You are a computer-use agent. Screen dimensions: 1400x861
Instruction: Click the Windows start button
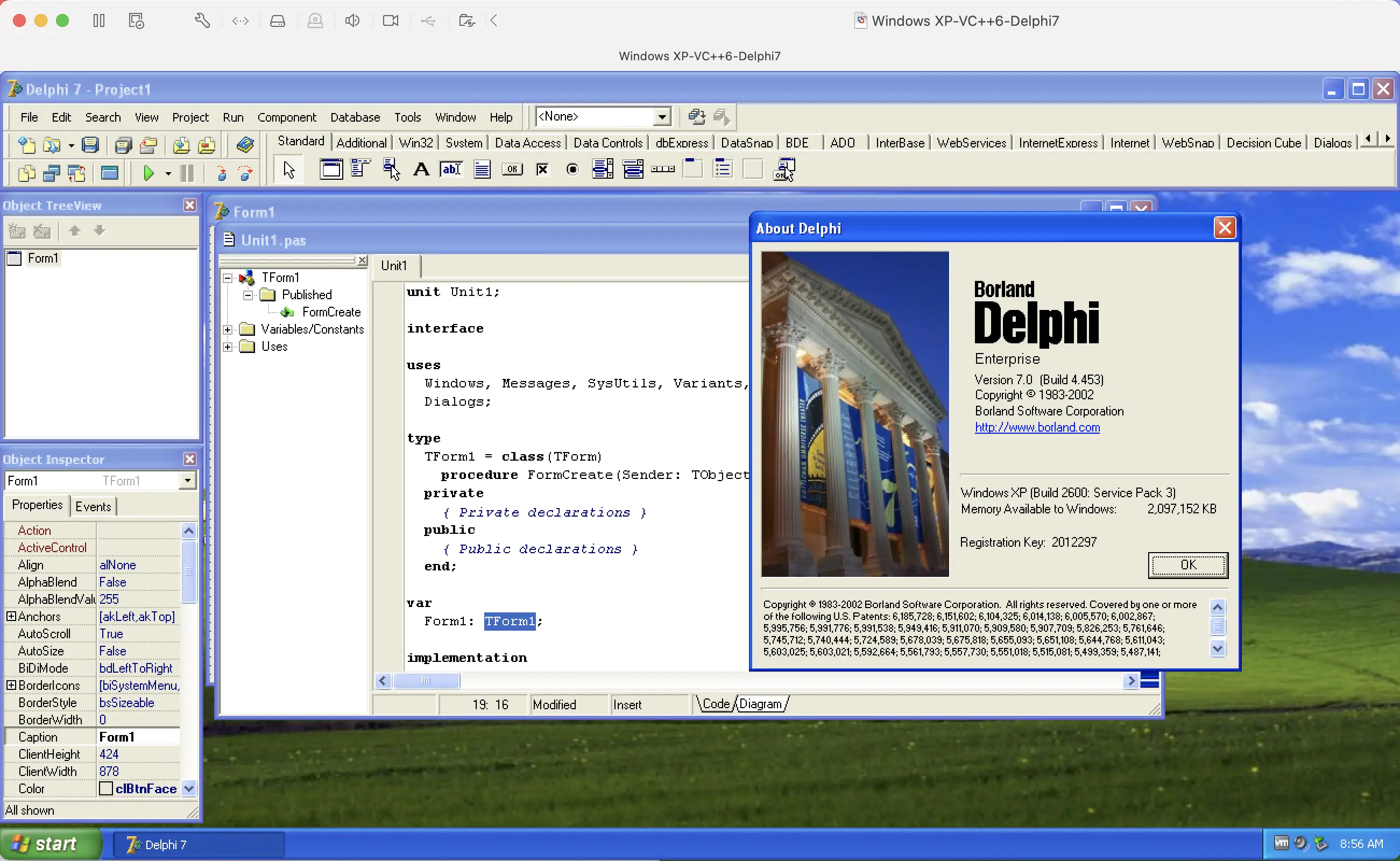51,844
